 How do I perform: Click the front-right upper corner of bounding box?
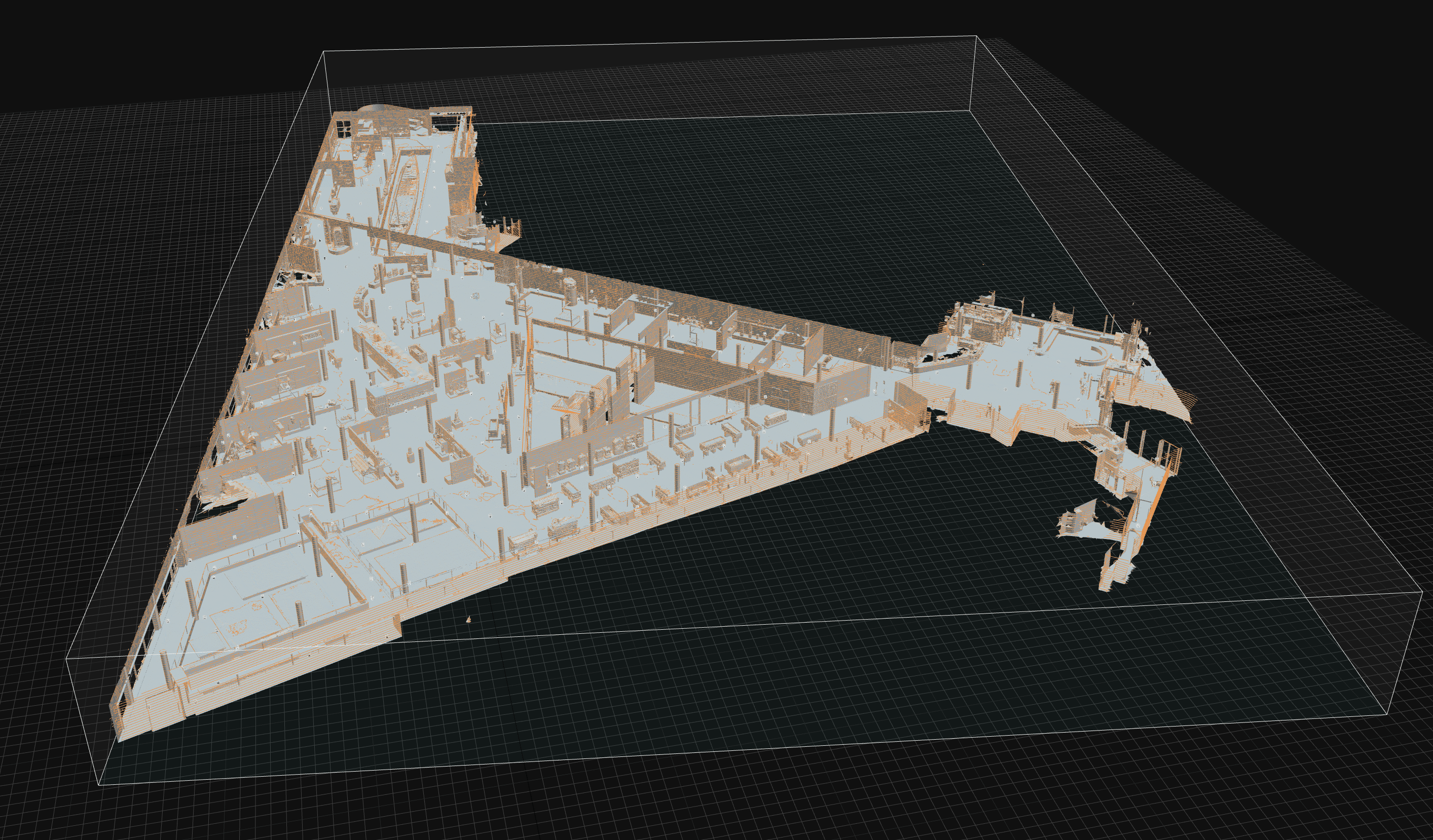point(1423,592)
